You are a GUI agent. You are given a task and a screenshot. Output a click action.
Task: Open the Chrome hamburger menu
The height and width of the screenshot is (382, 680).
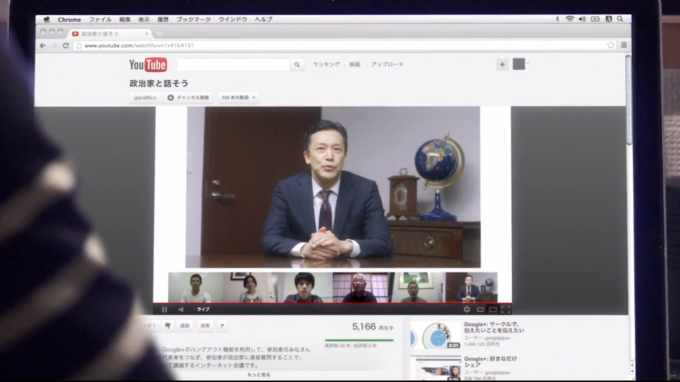click(624, 45)
